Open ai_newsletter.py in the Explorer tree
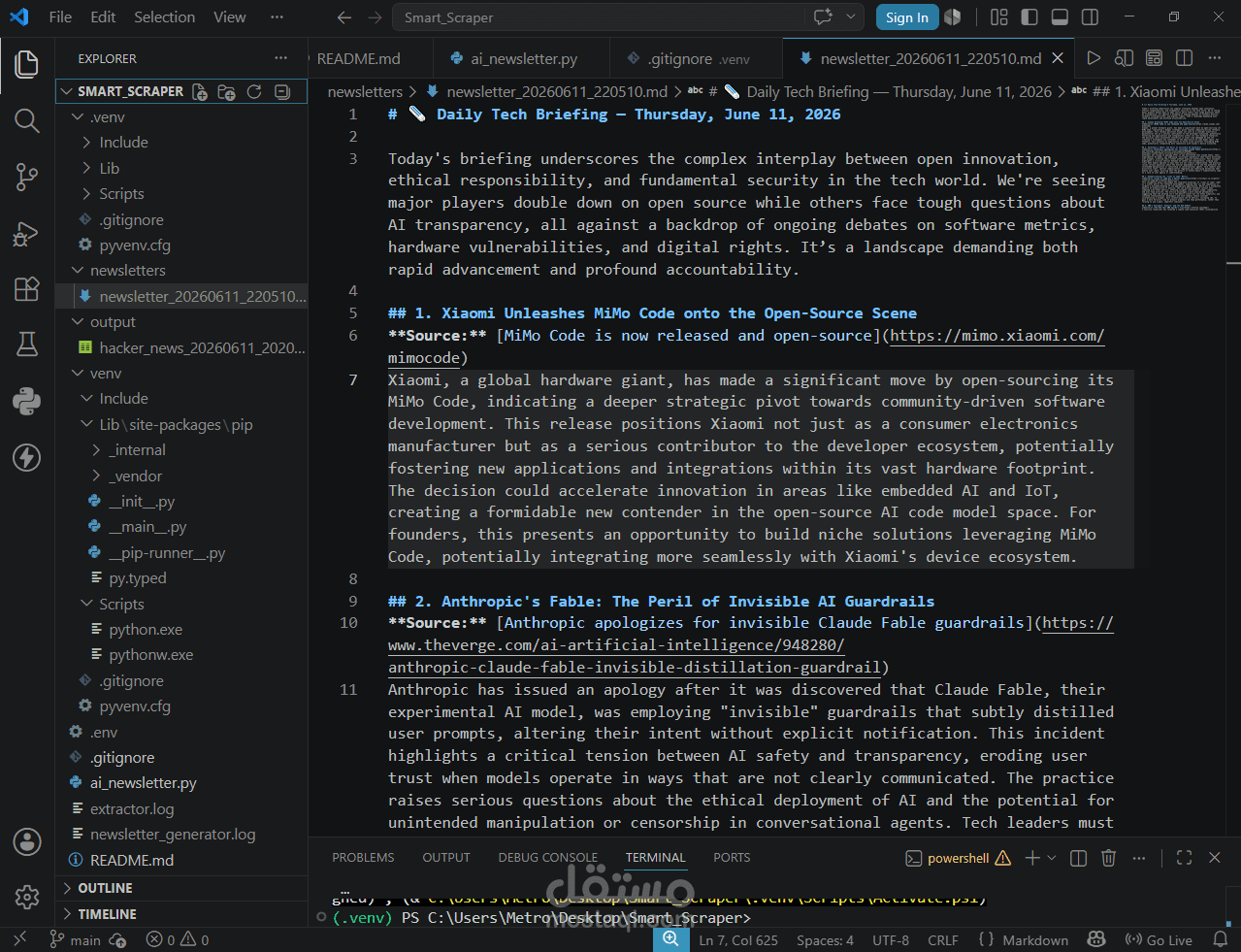The height and width of the screenshot is (952, 1241). (x=181, y=782)
